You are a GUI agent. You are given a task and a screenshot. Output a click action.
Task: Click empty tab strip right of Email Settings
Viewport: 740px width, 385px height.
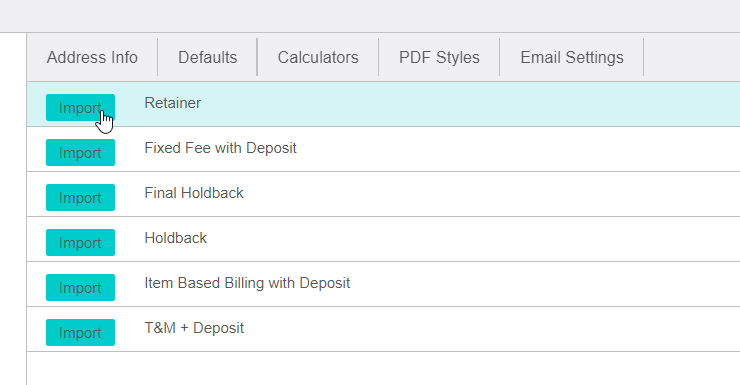(x=691, y=57)
